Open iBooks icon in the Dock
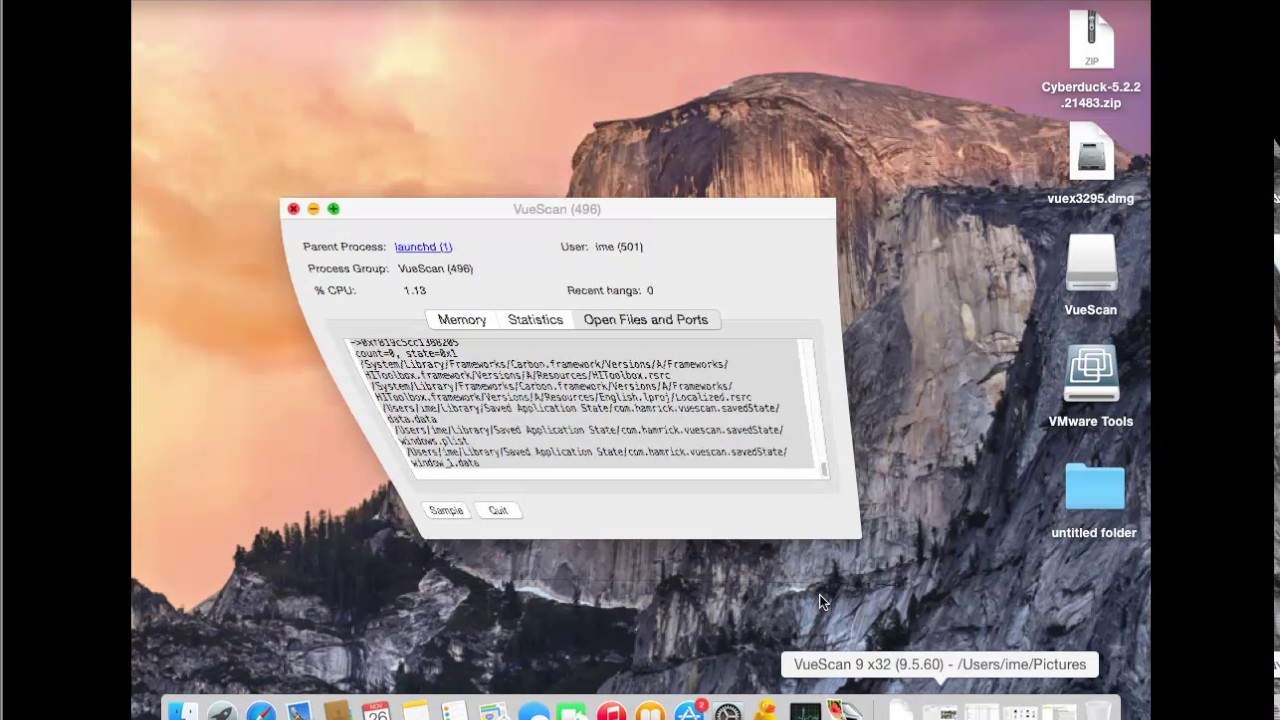This screenshot has width=1280, height=720. tap(650, 712)
